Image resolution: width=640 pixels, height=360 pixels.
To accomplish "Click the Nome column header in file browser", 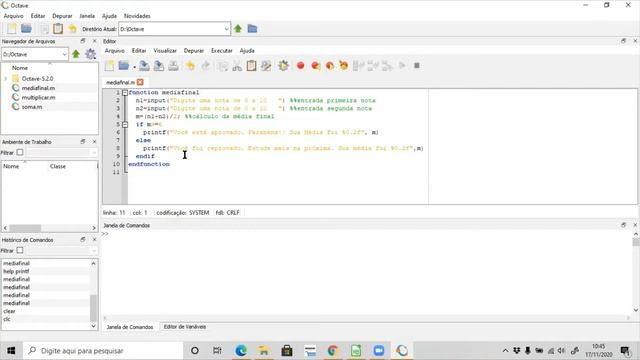I will (20, 68).
